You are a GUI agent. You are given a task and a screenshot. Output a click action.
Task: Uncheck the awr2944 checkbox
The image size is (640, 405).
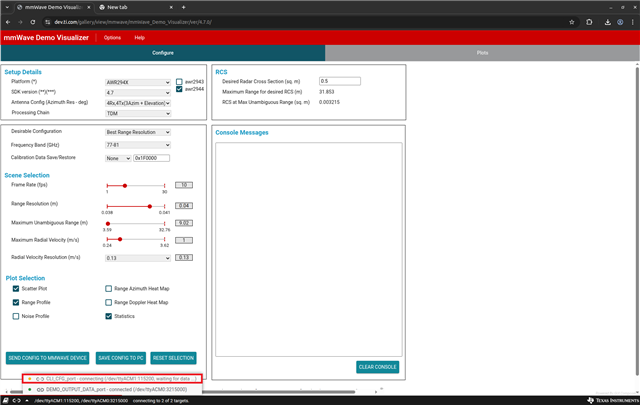point(179,89)
